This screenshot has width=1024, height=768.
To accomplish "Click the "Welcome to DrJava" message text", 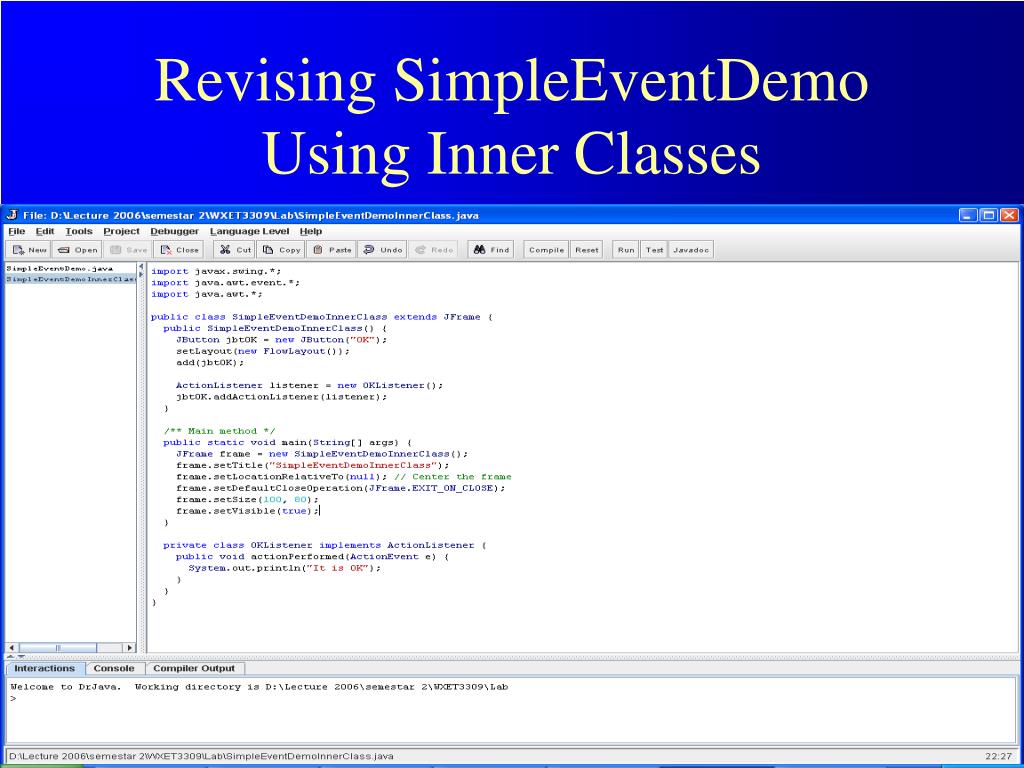I will coord(65,686).
